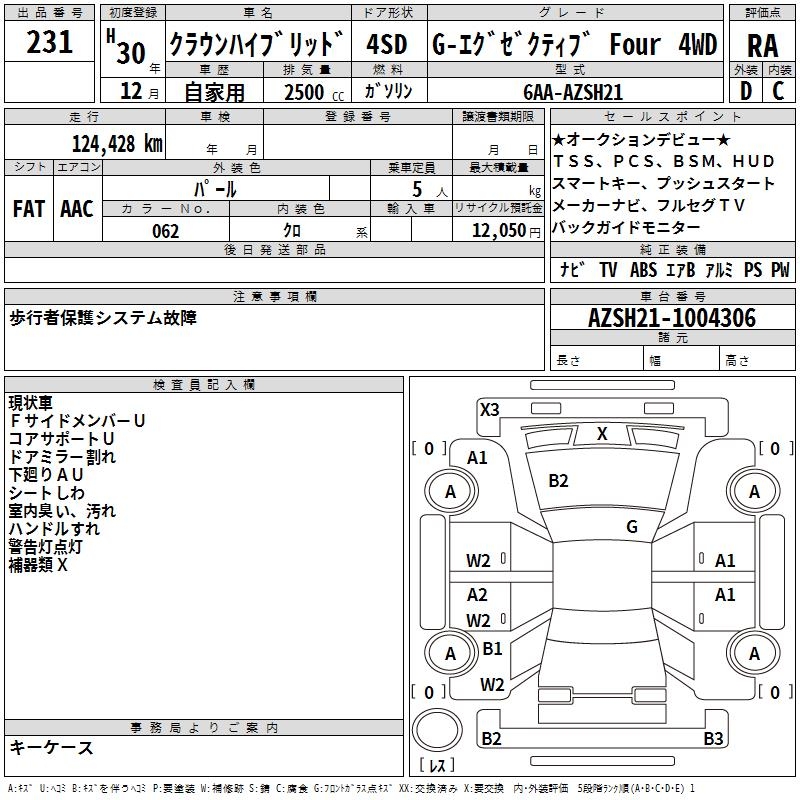The height and width of the screenshot is (800, 800).
Task: Select inspector note "現状車"
Action: pyautogui.click(x=31, y=403)
